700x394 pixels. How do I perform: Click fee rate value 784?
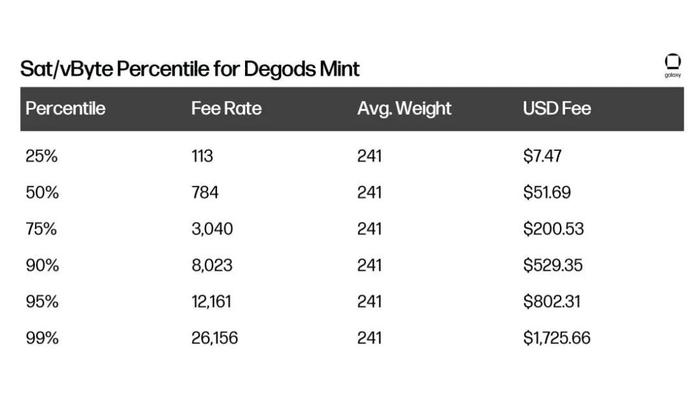pos(205,193)
